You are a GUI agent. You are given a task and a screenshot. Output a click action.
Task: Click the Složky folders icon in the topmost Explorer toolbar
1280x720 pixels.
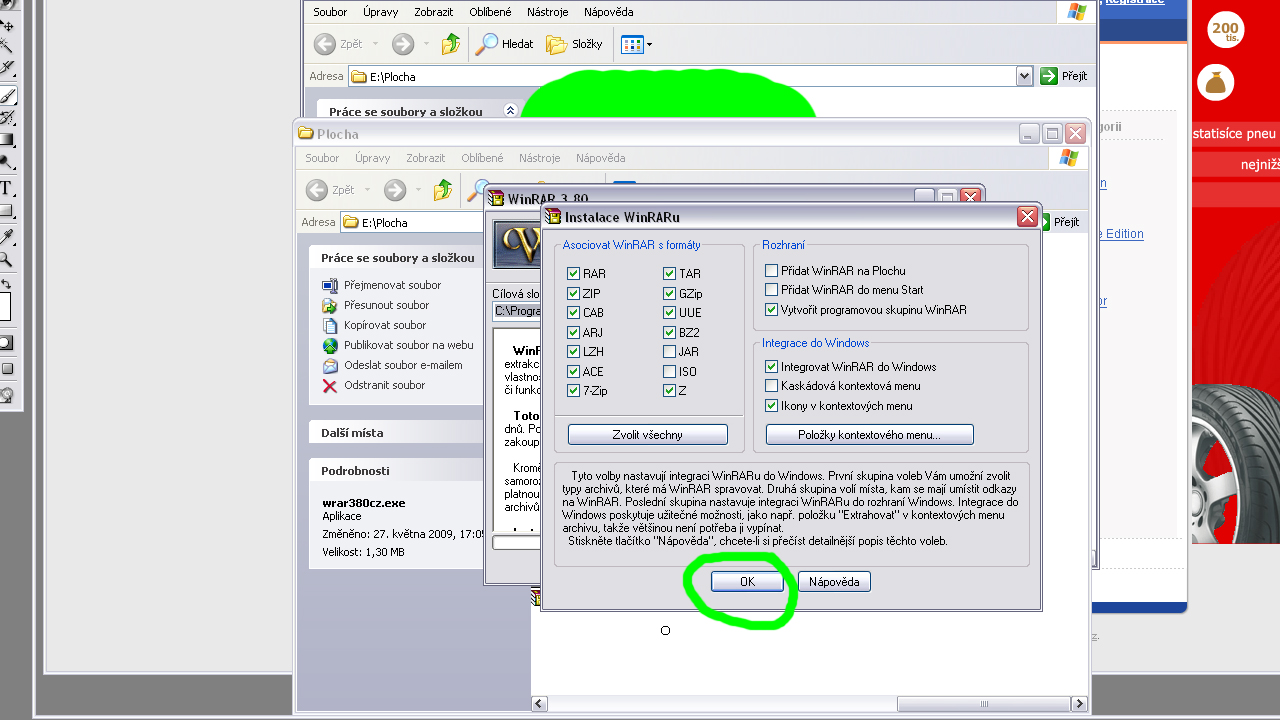[556, 44]
